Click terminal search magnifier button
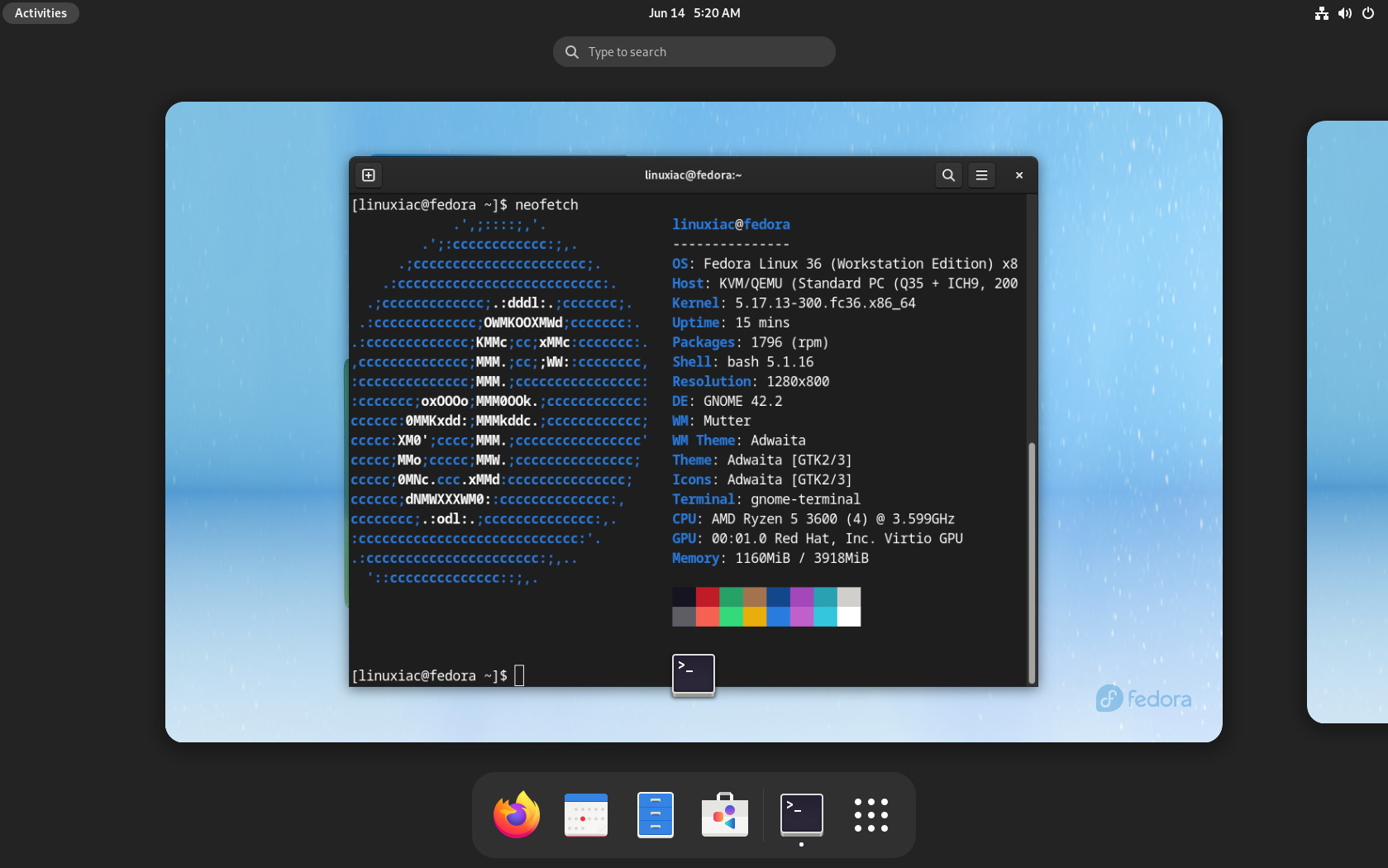Image resolution: width=1388 pixels, height=868 pixels. tap(949, 175)
